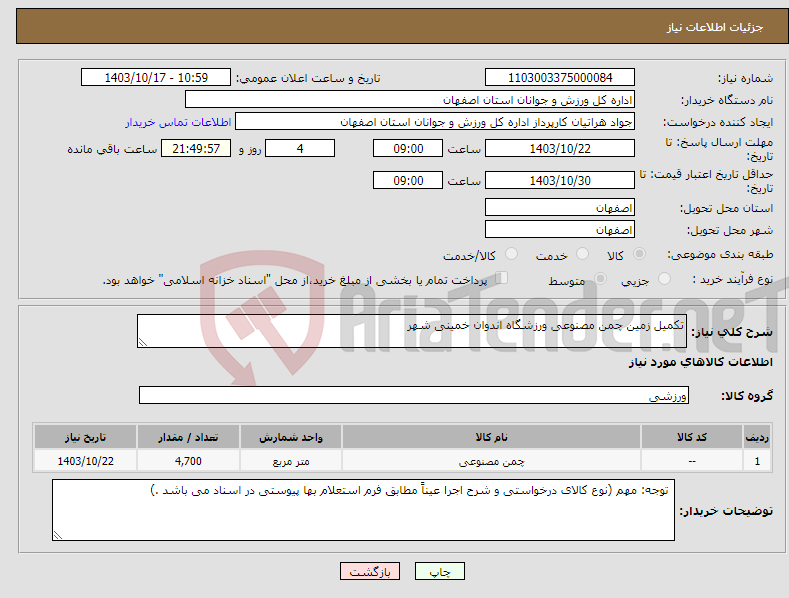Click the نام کالا column header
Image resolution: width=789 pixels, height=598 pixels.
(x=491, y=437)
